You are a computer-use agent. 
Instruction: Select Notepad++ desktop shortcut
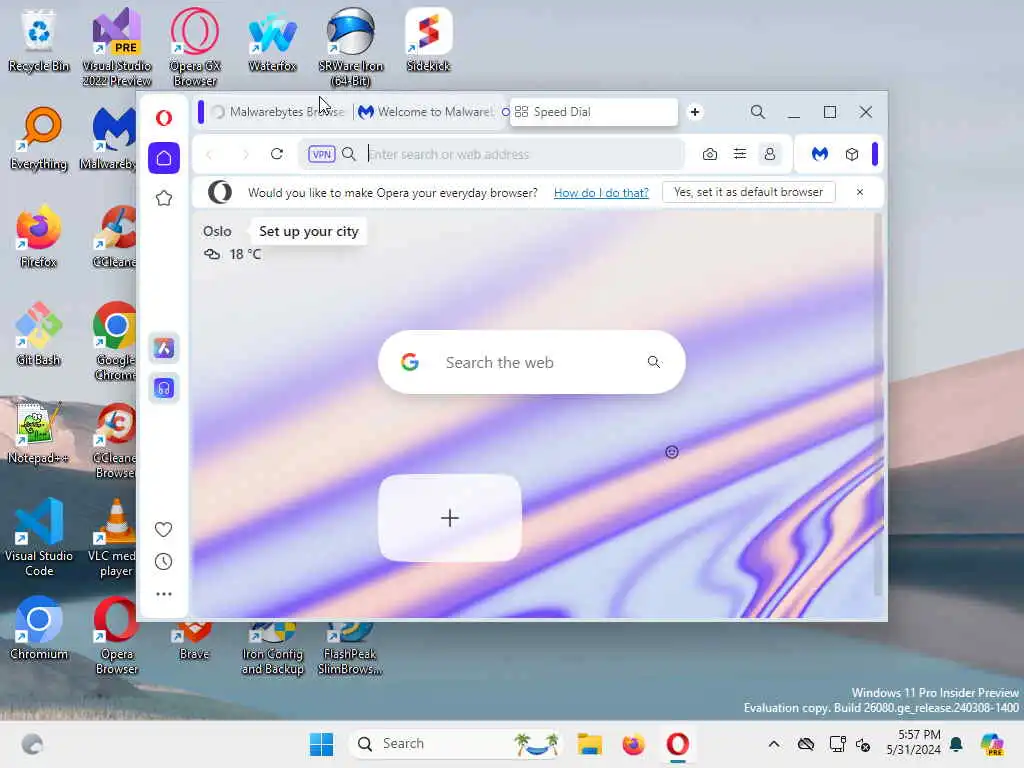pos(39,432)
